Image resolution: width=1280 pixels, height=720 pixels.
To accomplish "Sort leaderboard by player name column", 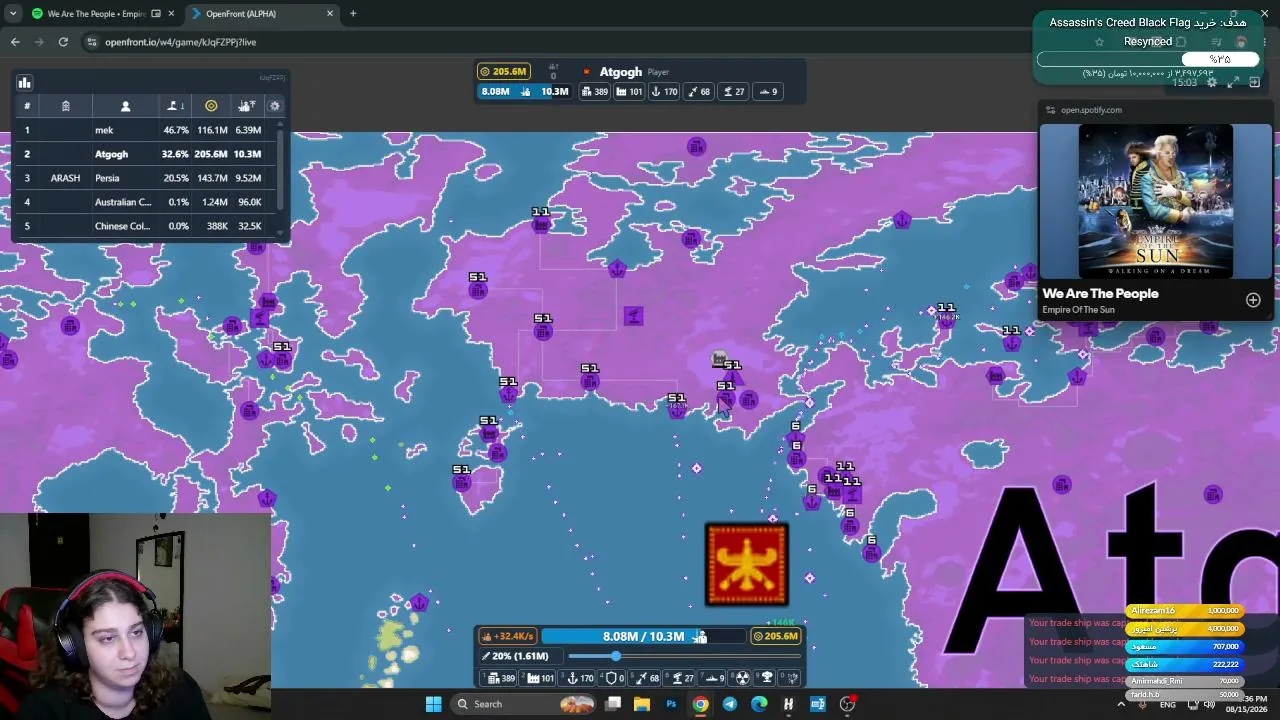I will click(125, 106).
